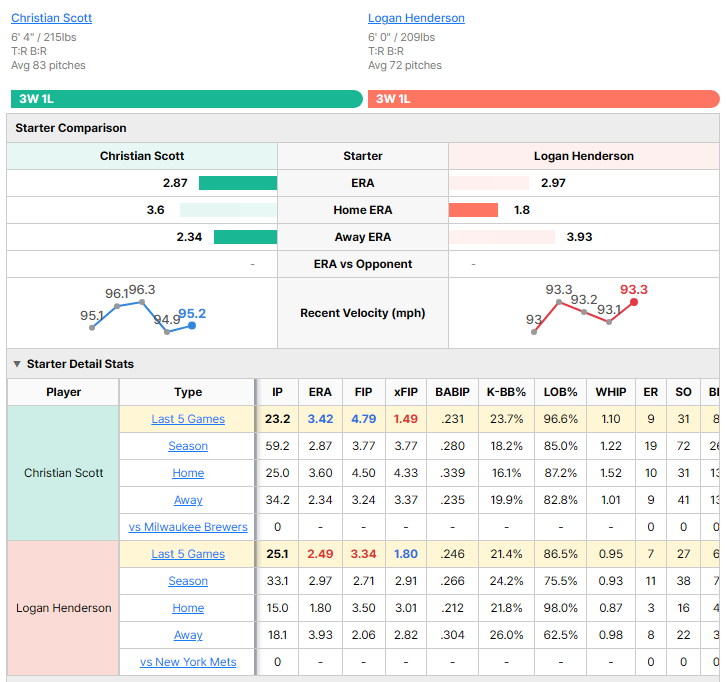Select the xFIP column header
The height and width of the screenshot is (682, 726).
pos(406,392)
